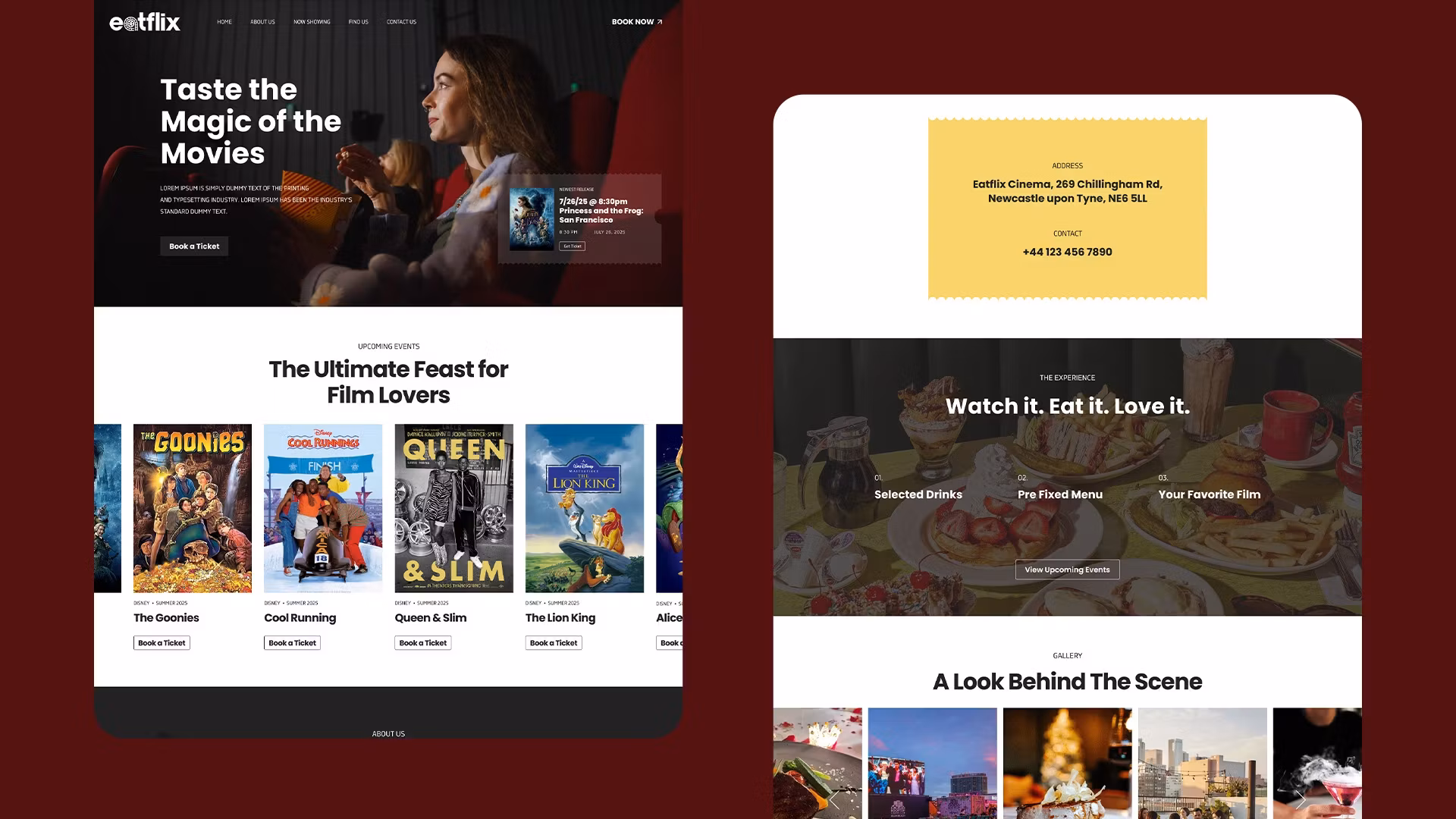The width and height of the screenshot is (1456, 819).
Task: Click Get Ticket on newest release card
Action: [572, 246]
